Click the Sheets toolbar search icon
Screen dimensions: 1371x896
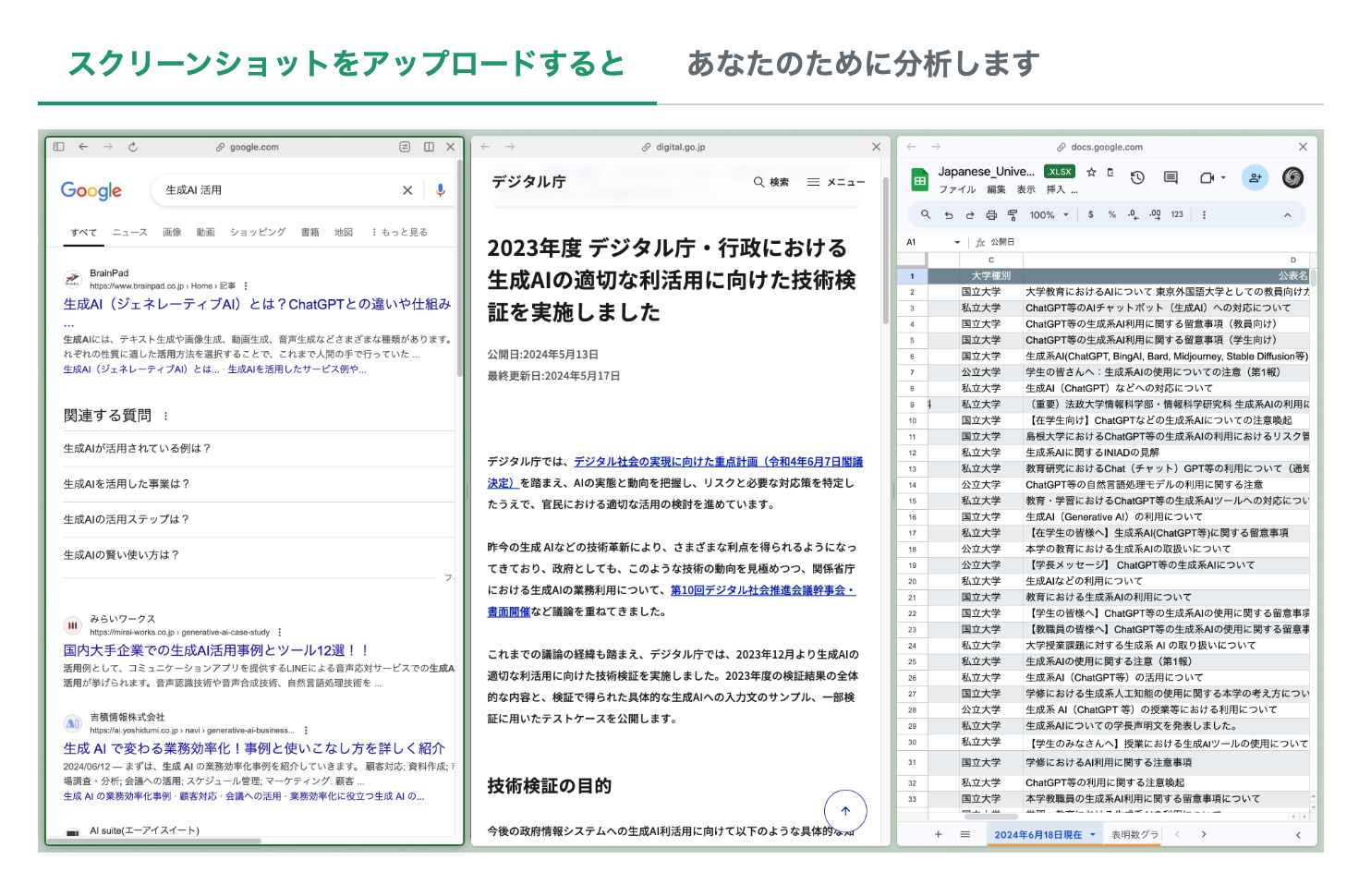pyautogui.click(x=925, y=214)
